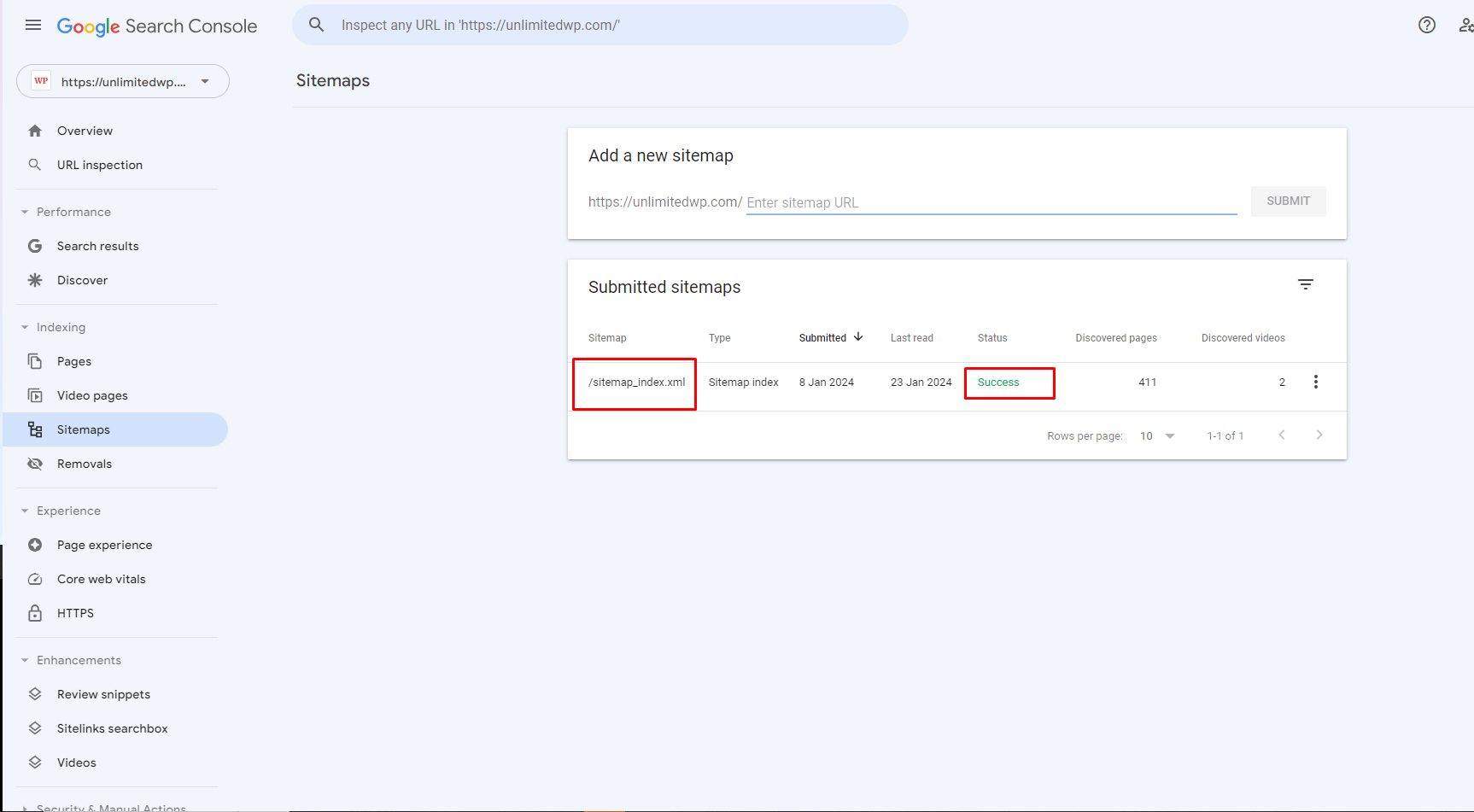The width and height of the screenshot is (1474, 812).
Task: Go to the previous table page
Action: 1282,435
